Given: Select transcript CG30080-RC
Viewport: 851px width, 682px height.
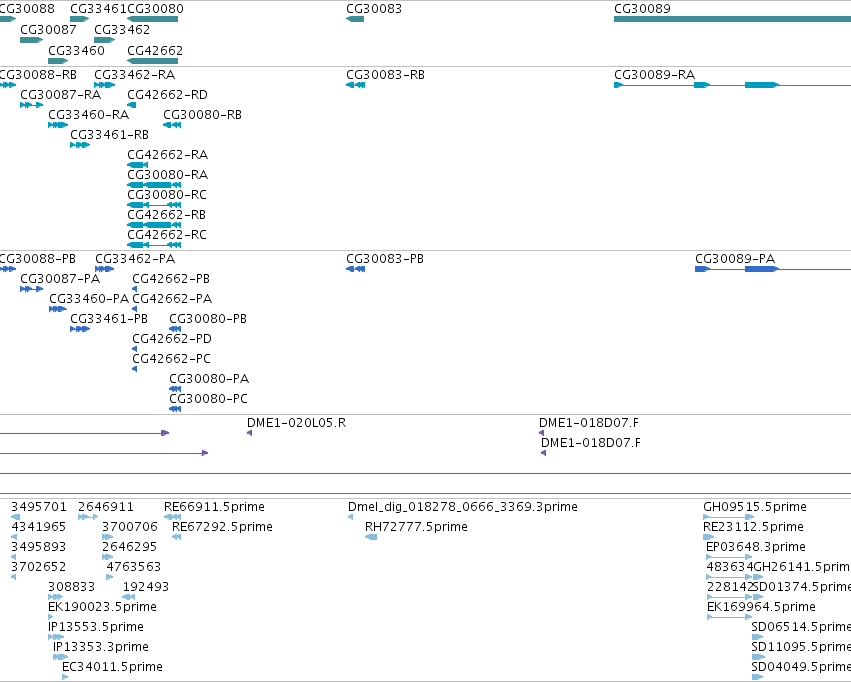Looking at the screenshot, I should click(154, 205).
